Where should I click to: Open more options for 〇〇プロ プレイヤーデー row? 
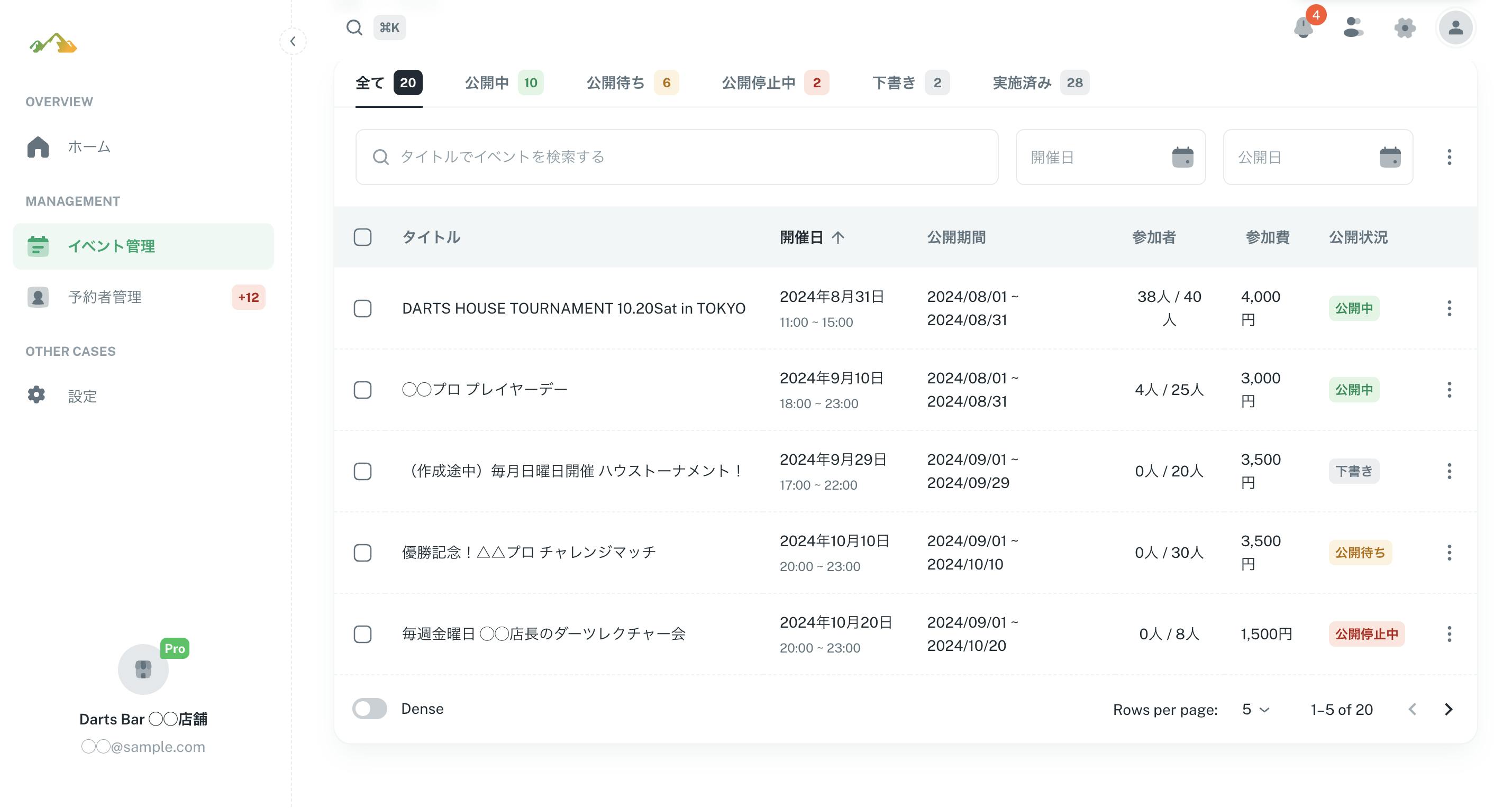coord(1449,390)
